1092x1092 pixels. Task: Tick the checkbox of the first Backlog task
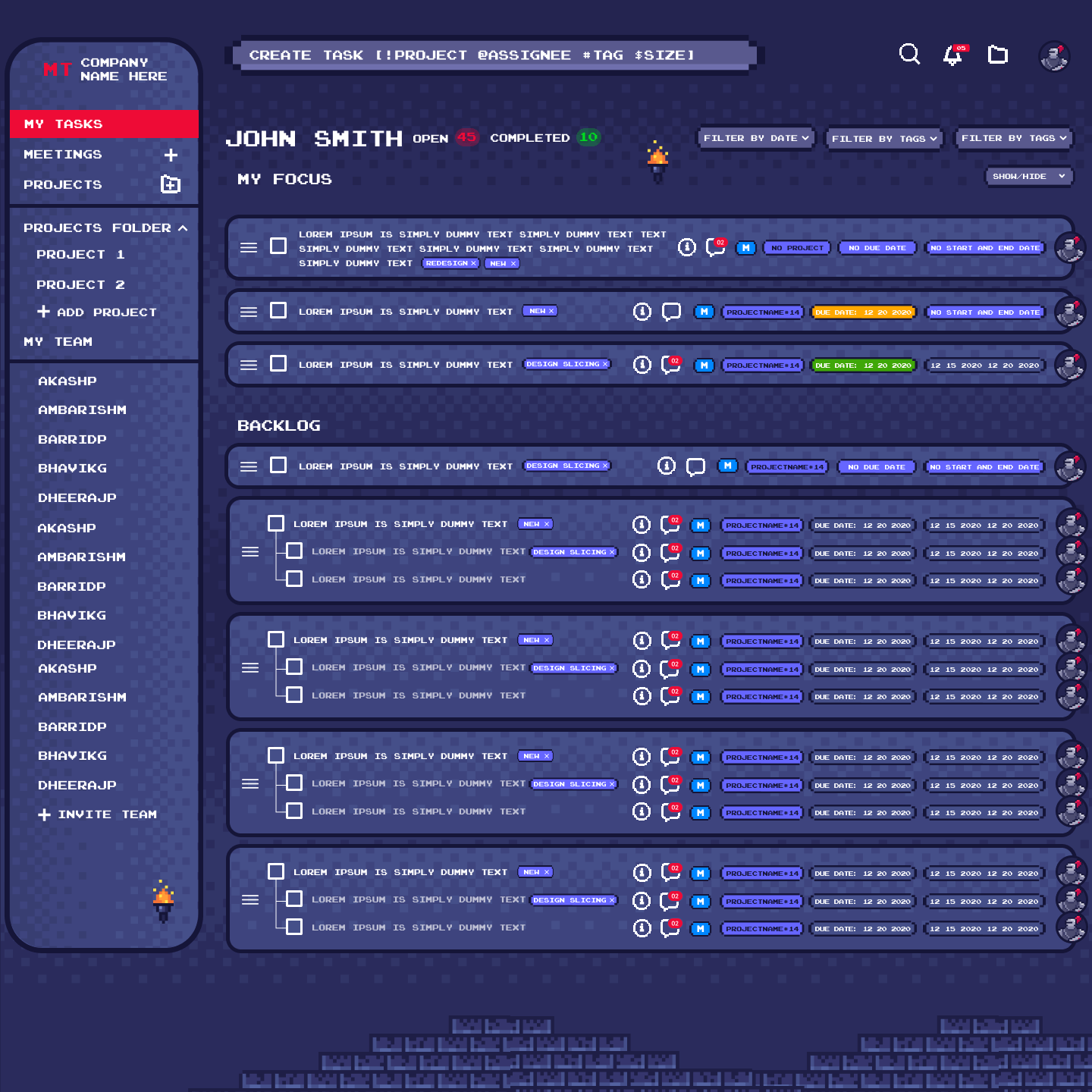pyautogui.click(x=278, y=465)
